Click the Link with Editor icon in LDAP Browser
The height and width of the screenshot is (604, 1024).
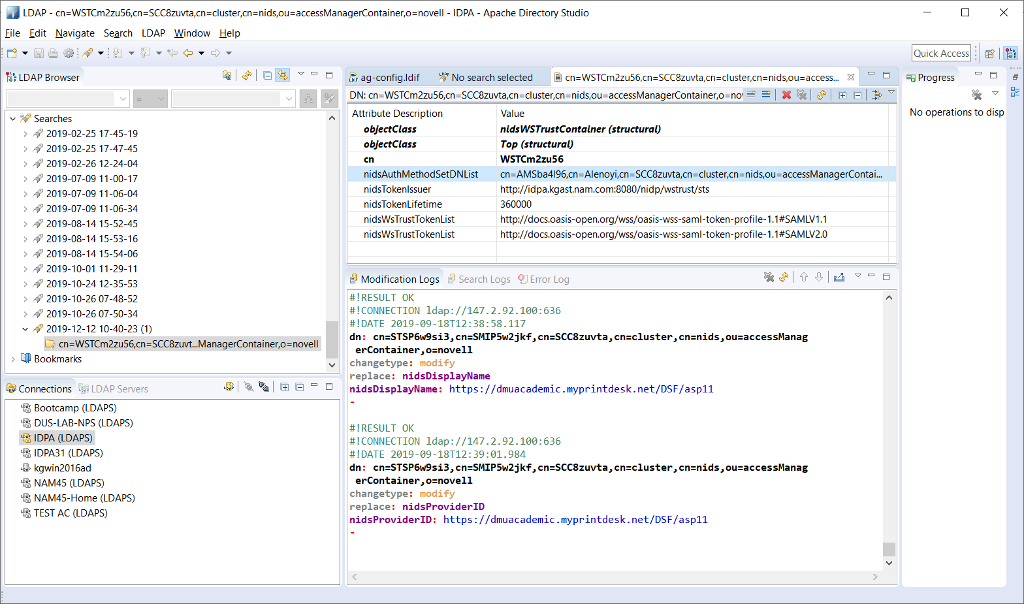(282, 77)
